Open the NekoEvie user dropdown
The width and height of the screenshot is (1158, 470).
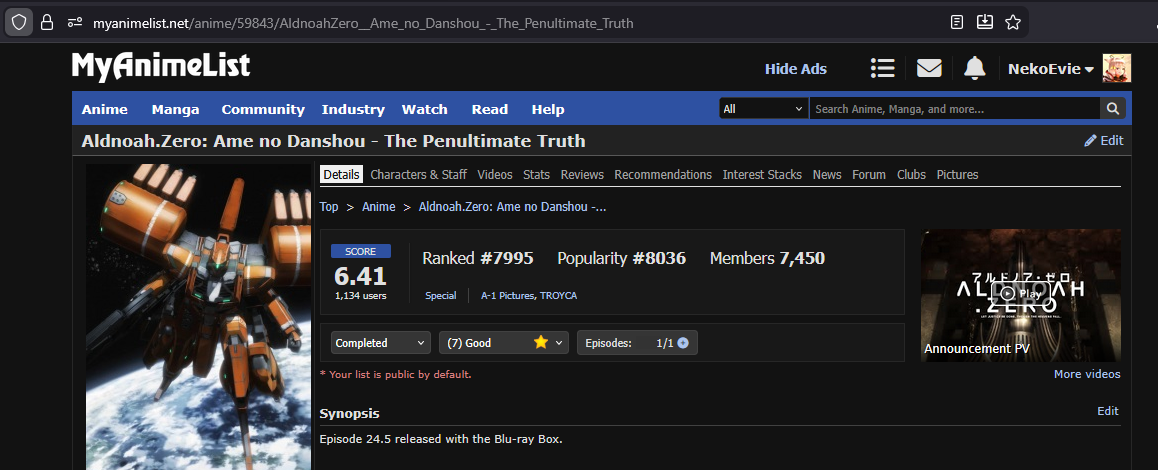[1051, 69]
